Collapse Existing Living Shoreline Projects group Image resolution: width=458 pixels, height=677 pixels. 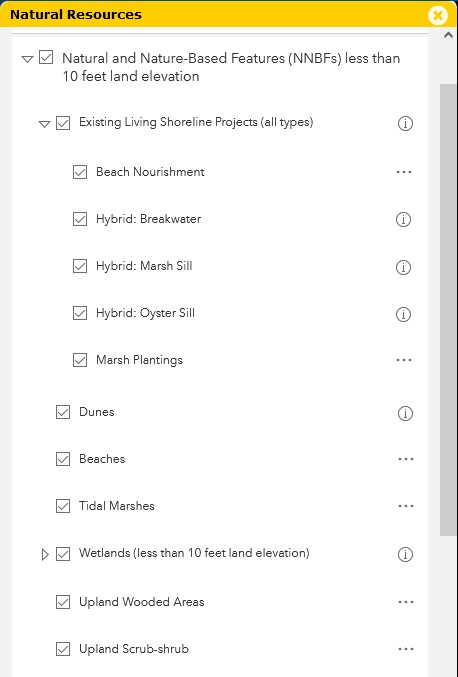[44, 124]
